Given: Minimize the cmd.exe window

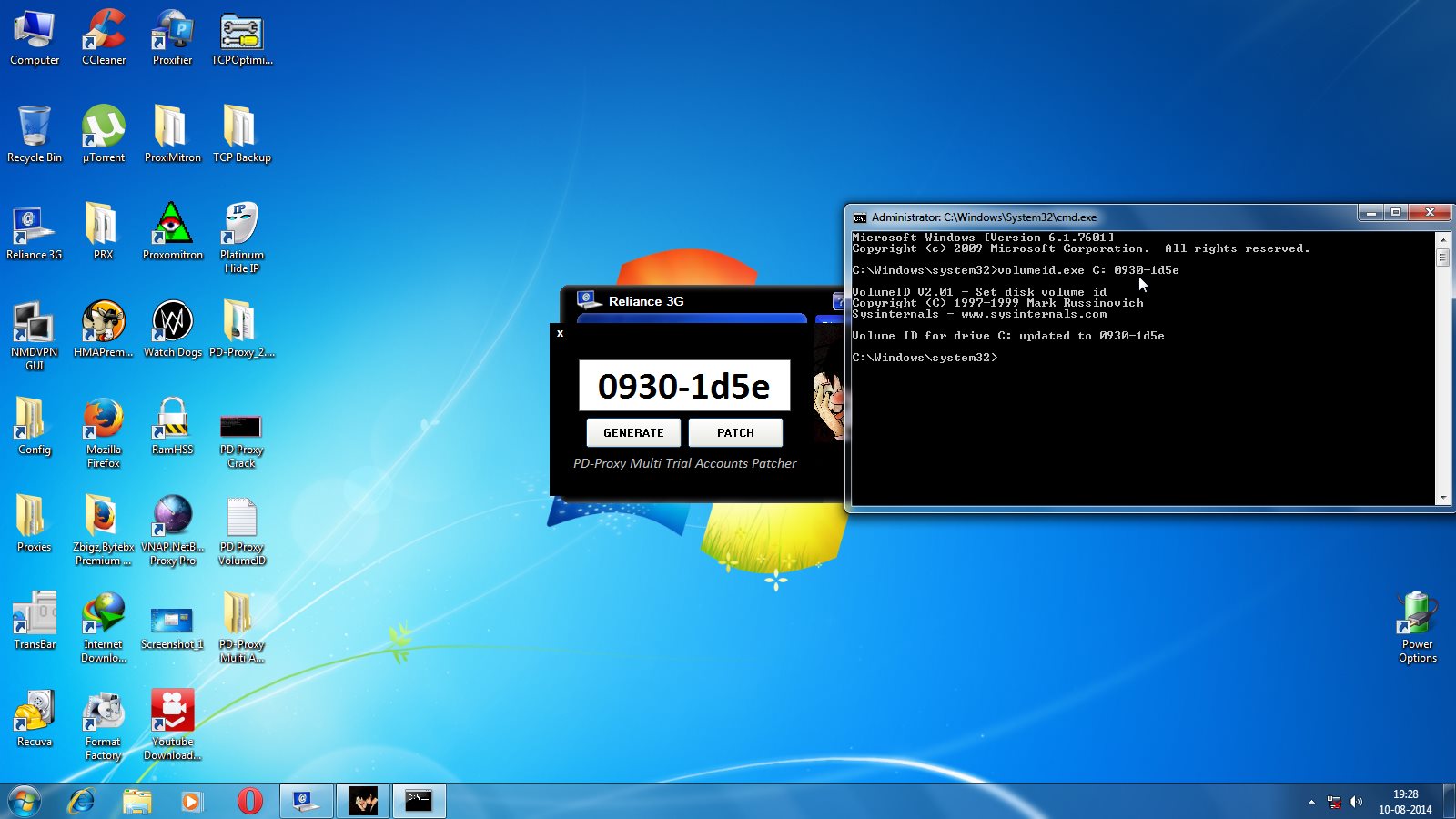Looking at the screenshot, I should (x=1370, y=213).
